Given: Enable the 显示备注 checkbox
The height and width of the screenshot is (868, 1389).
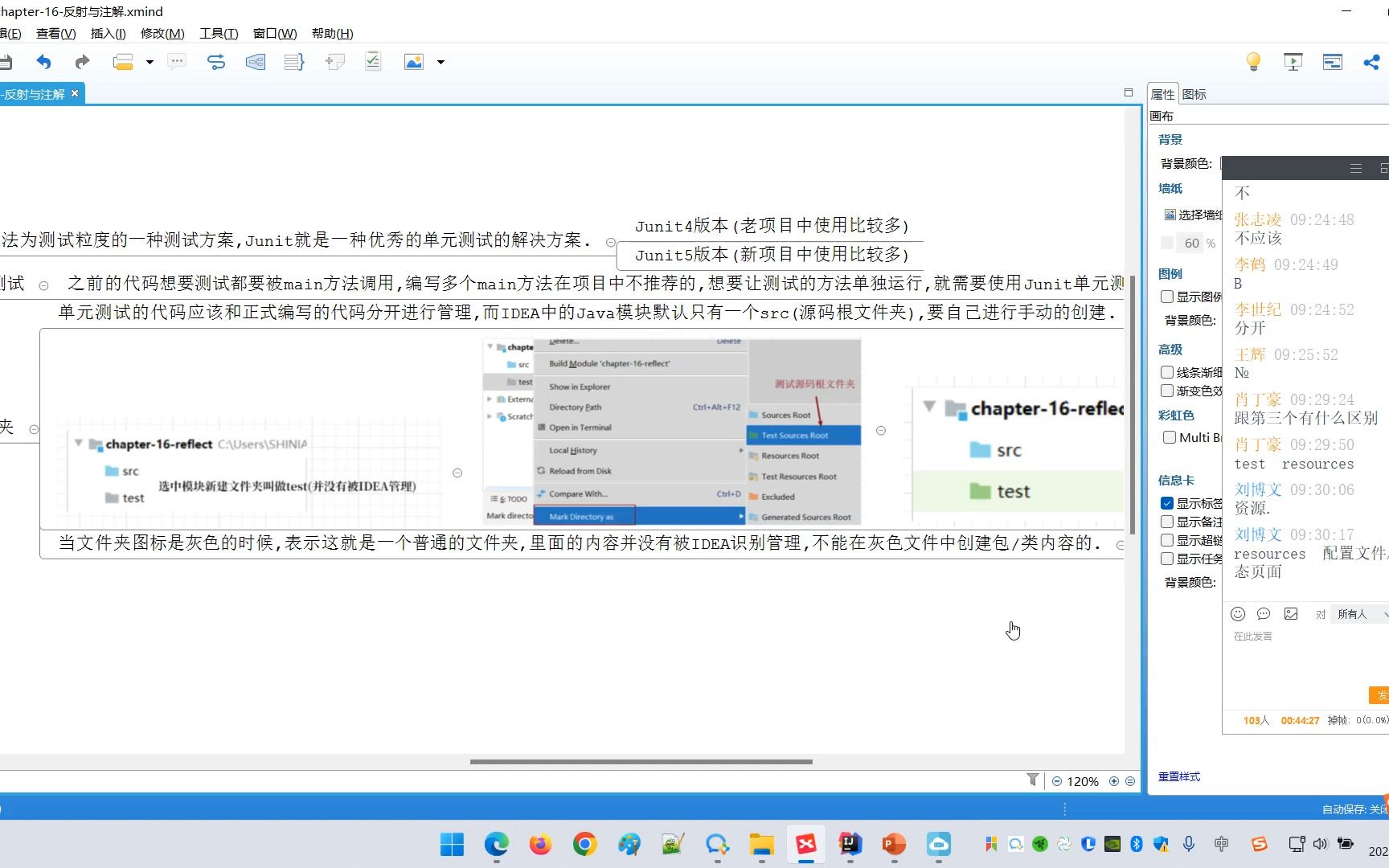Looking at the screenshot, I should (1167, 522).
